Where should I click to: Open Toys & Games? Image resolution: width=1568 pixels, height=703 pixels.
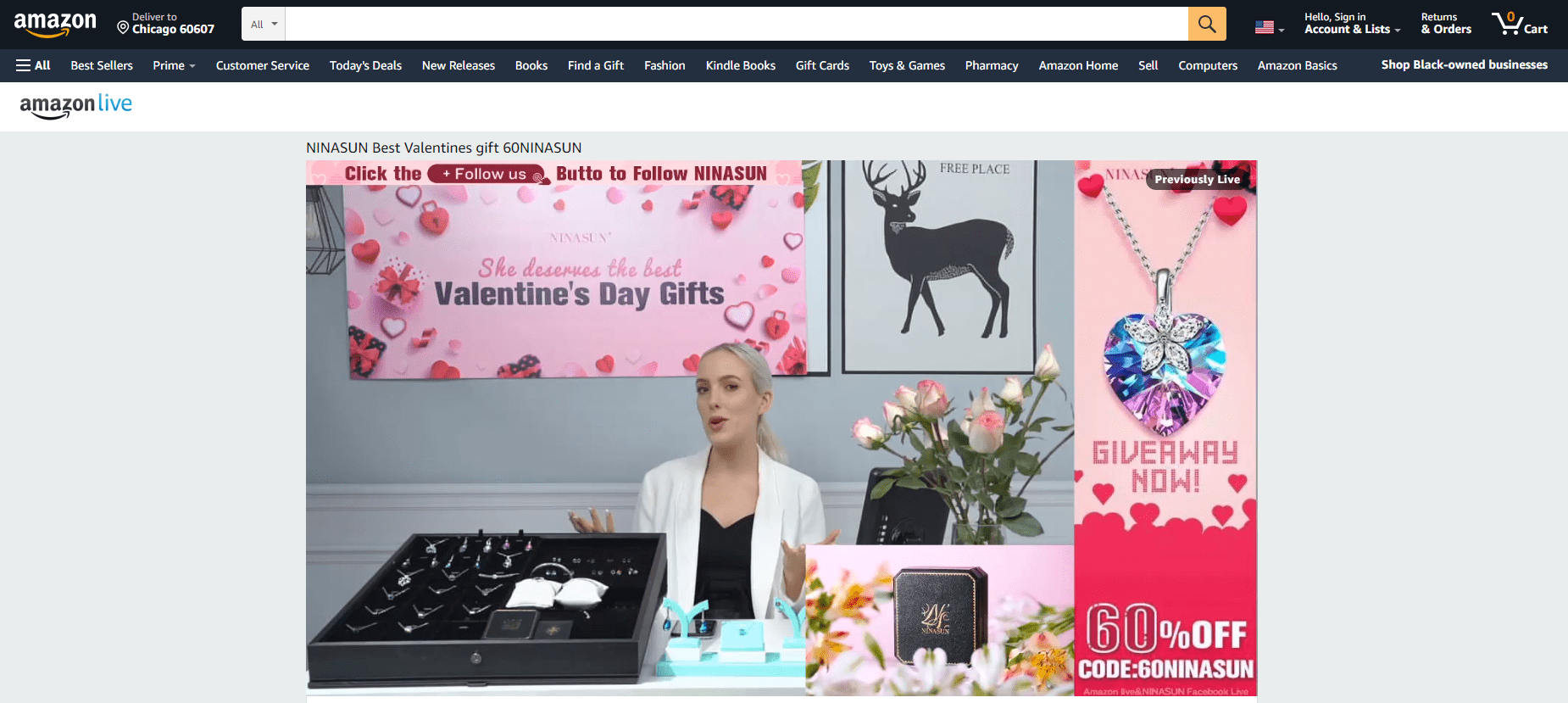(907, 65)
